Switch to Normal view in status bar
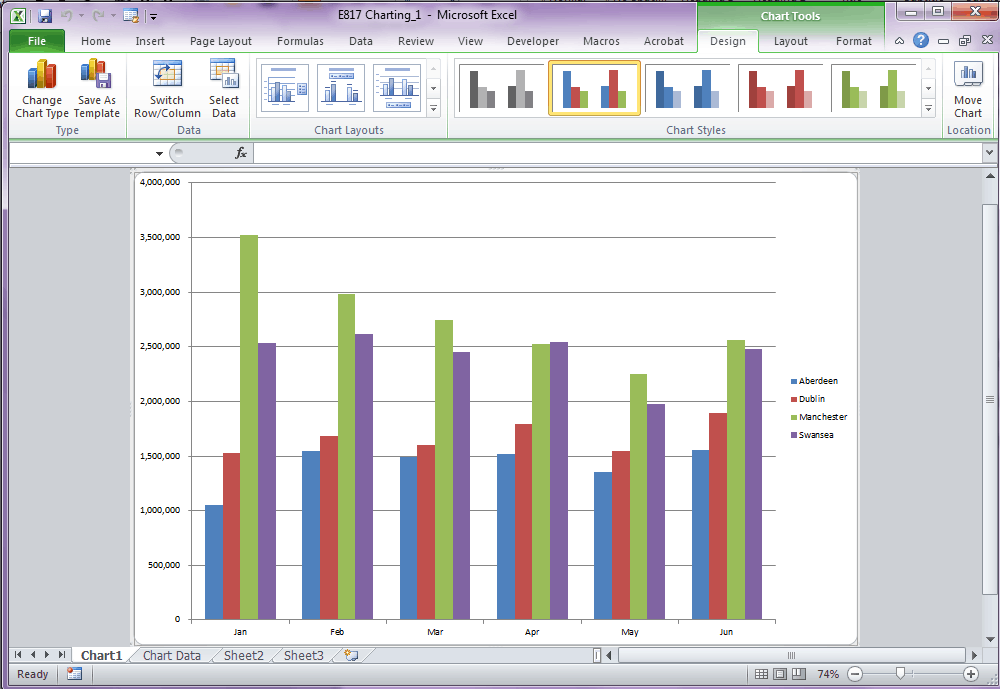 [x=761, y=674]
